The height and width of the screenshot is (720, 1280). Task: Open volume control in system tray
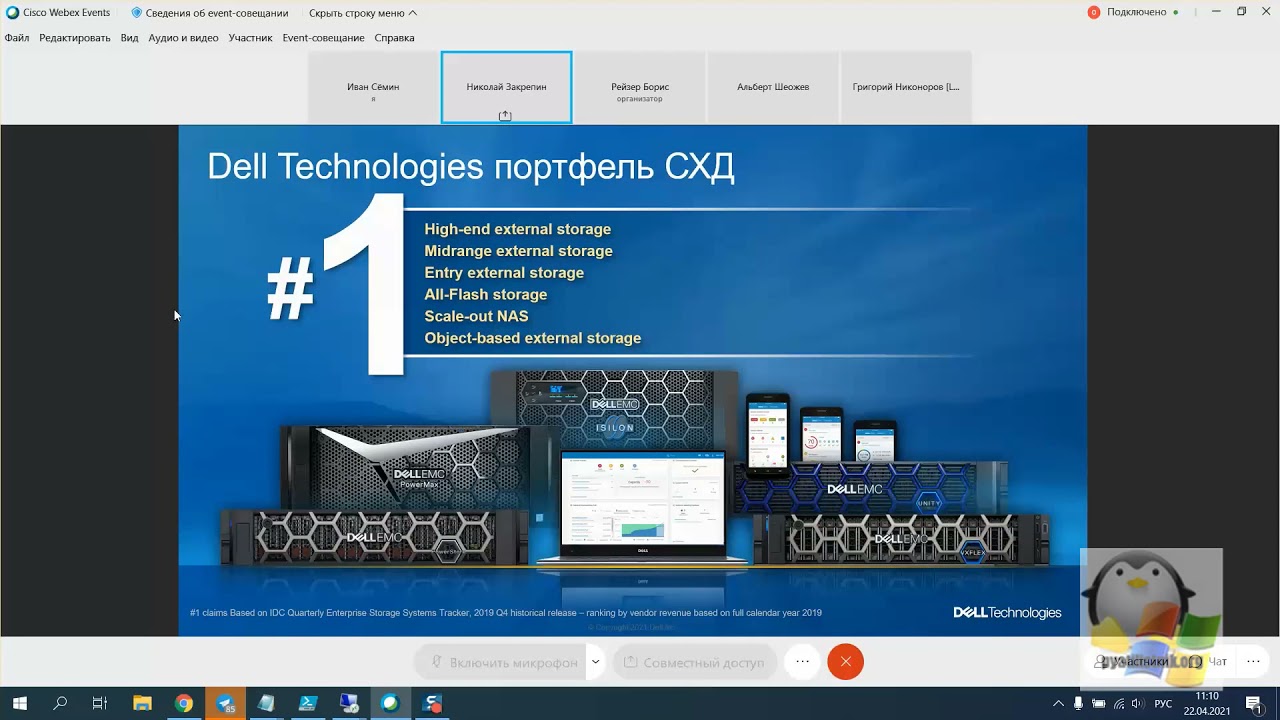point(1137,703)
